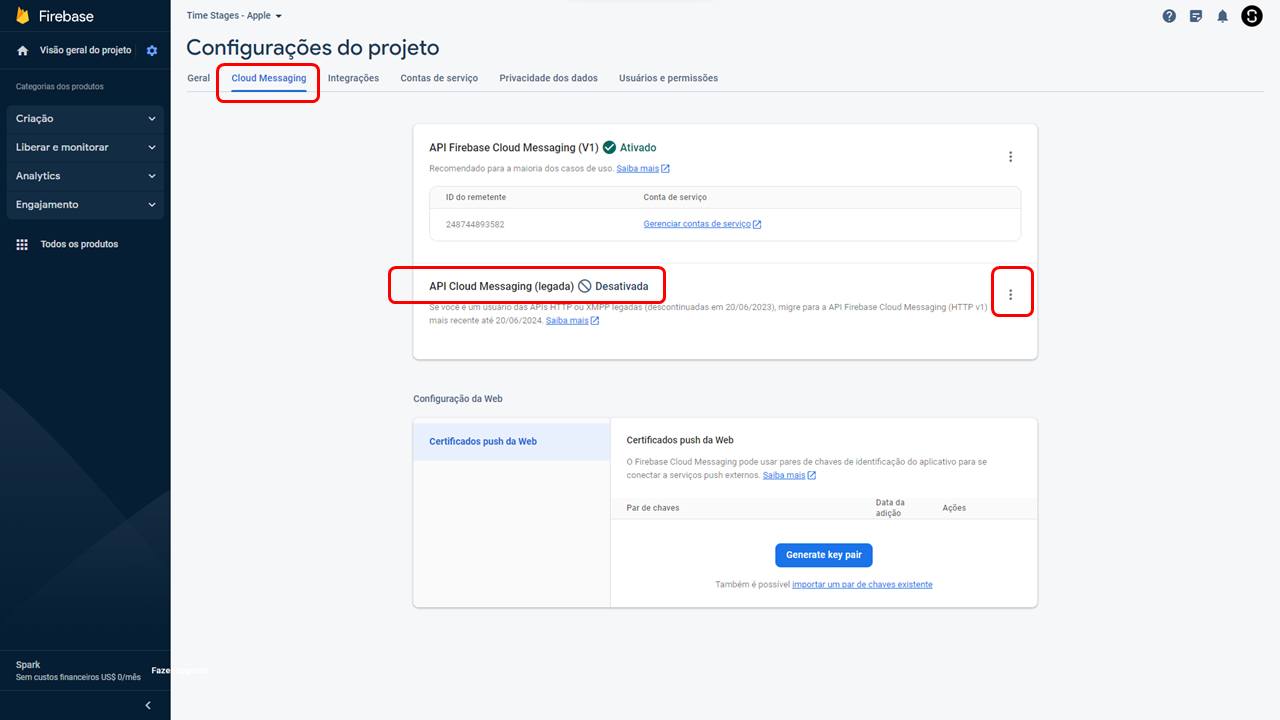Viewport: 1280px width, 720px height.
Task: Open the Gerenciar contas de serviço link
Action: pyautogui.click(x=697, y=224)
